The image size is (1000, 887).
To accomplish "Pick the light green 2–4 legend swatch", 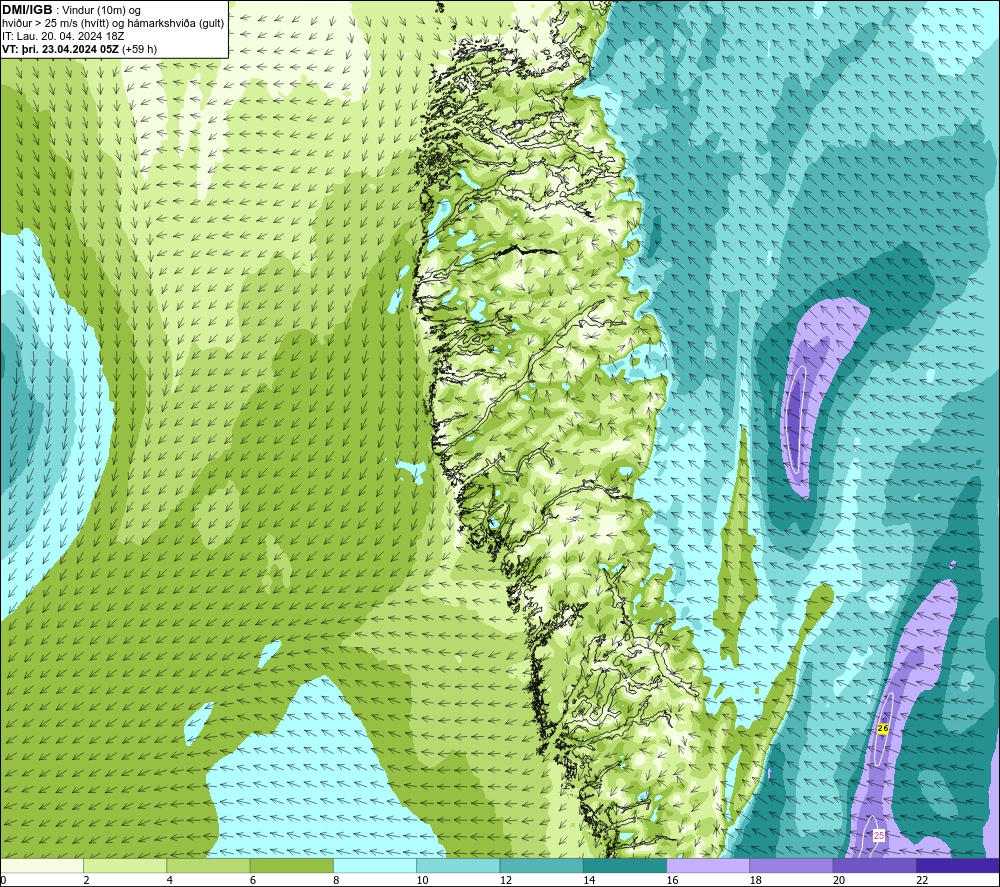I will click(x=125, y=866).
